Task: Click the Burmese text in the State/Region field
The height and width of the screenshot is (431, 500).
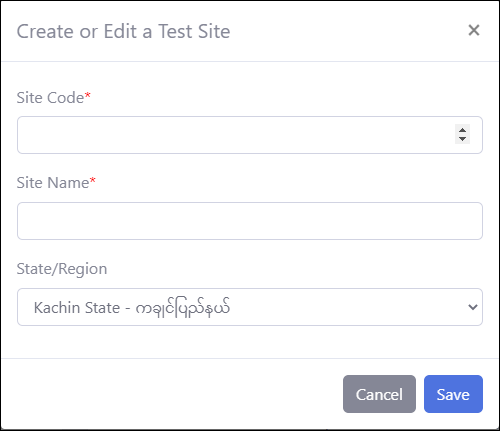Action: coord(183,308)
